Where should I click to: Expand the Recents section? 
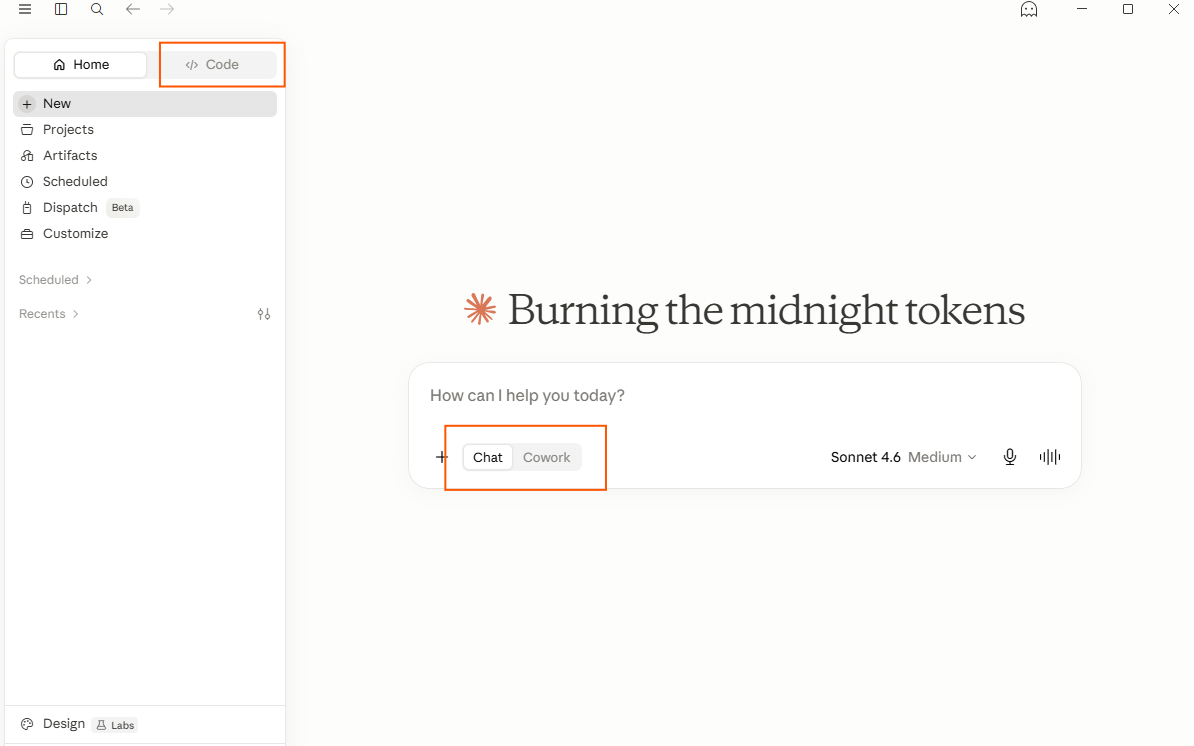(x=49, y=314)
